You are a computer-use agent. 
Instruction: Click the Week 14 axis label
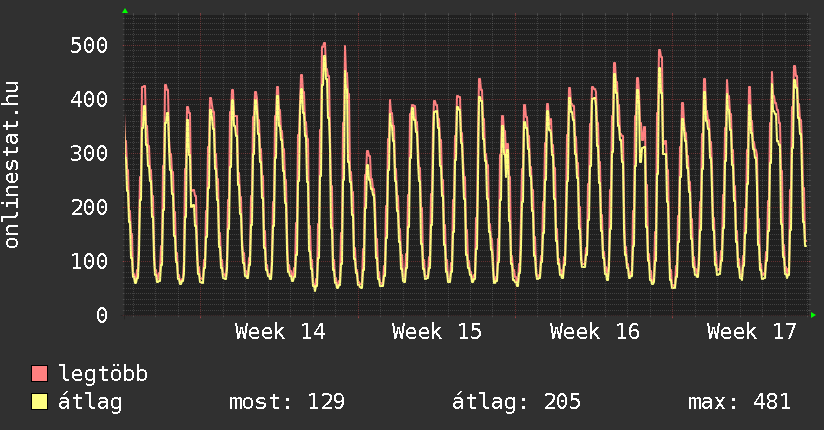[280, 331]
